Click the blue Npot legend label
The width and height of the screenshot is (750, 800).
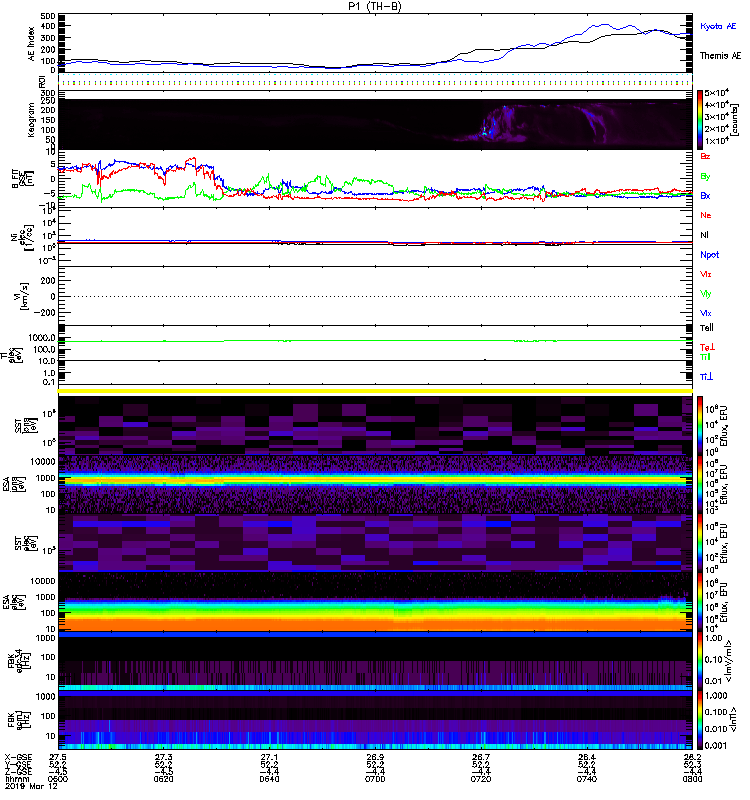pos(710,255)
